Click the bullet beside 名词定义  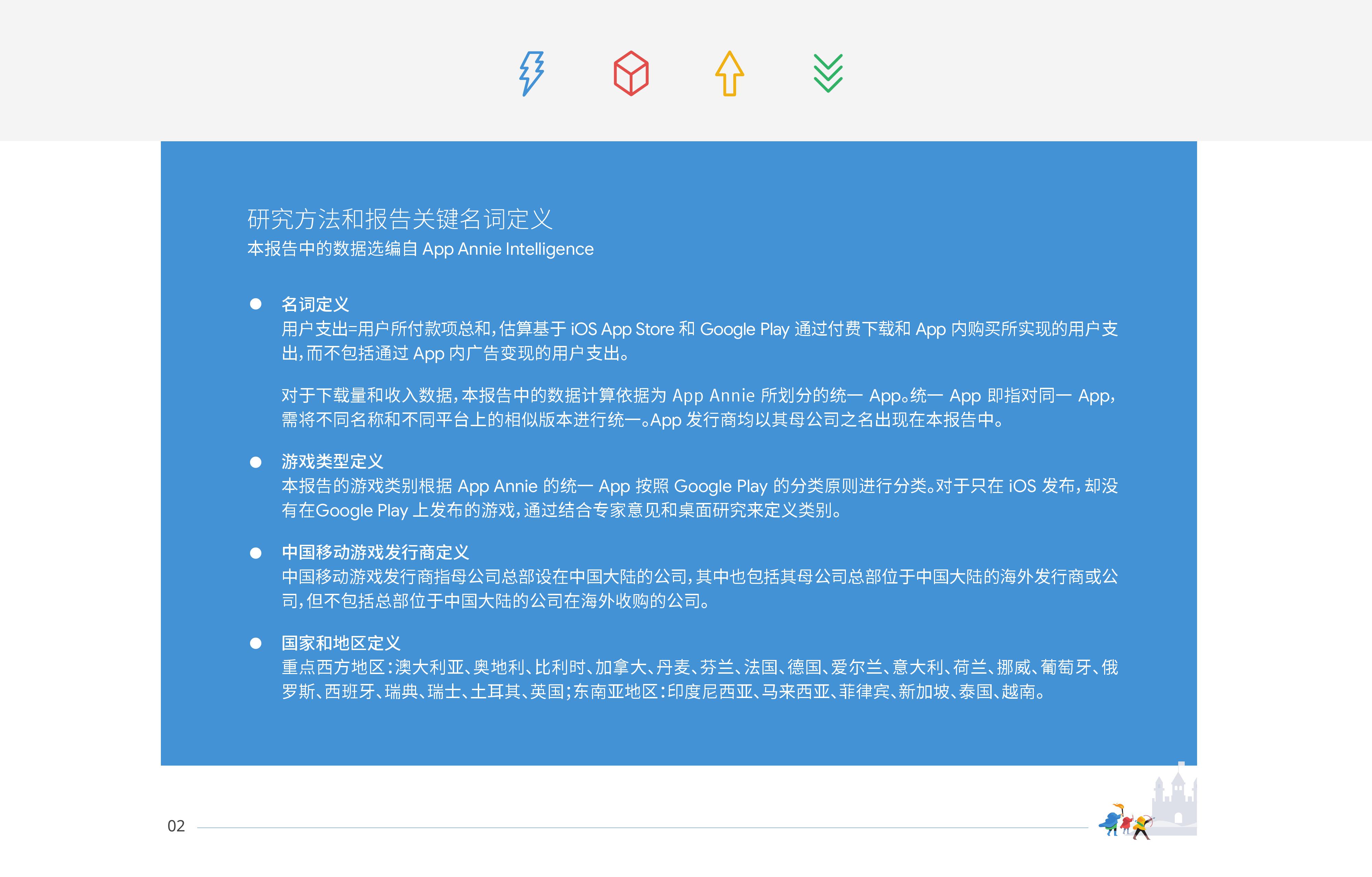[256, 304]
